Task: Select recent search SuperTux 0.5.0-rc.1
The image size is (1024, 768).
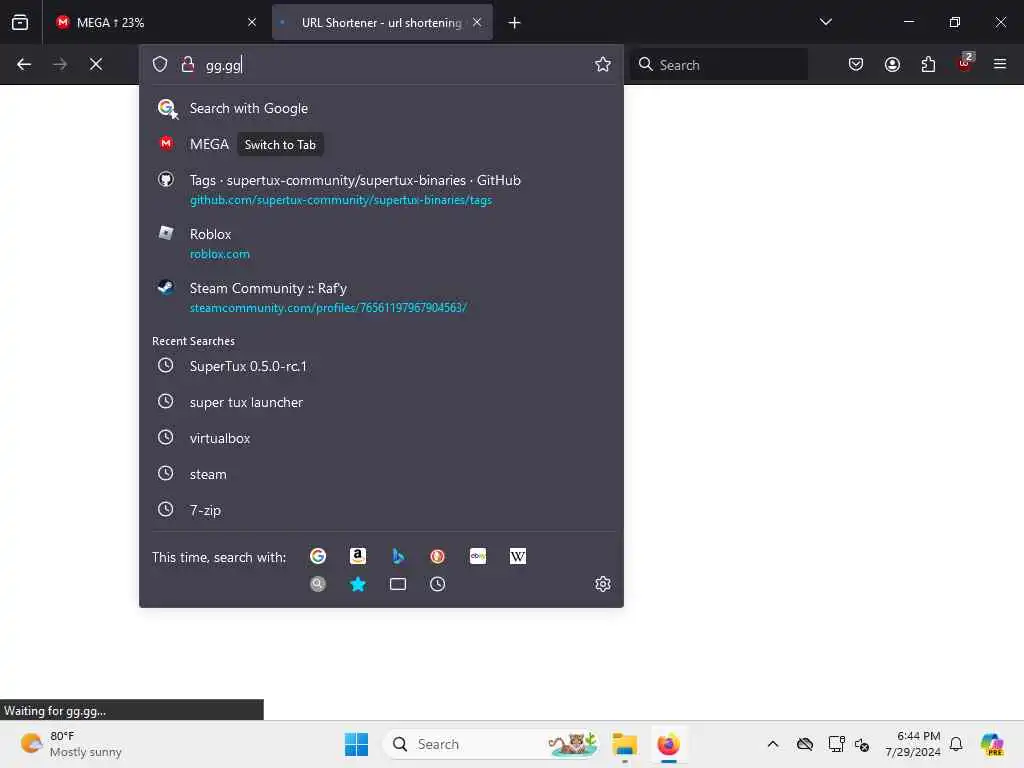Action: click(x=381, y=366)
